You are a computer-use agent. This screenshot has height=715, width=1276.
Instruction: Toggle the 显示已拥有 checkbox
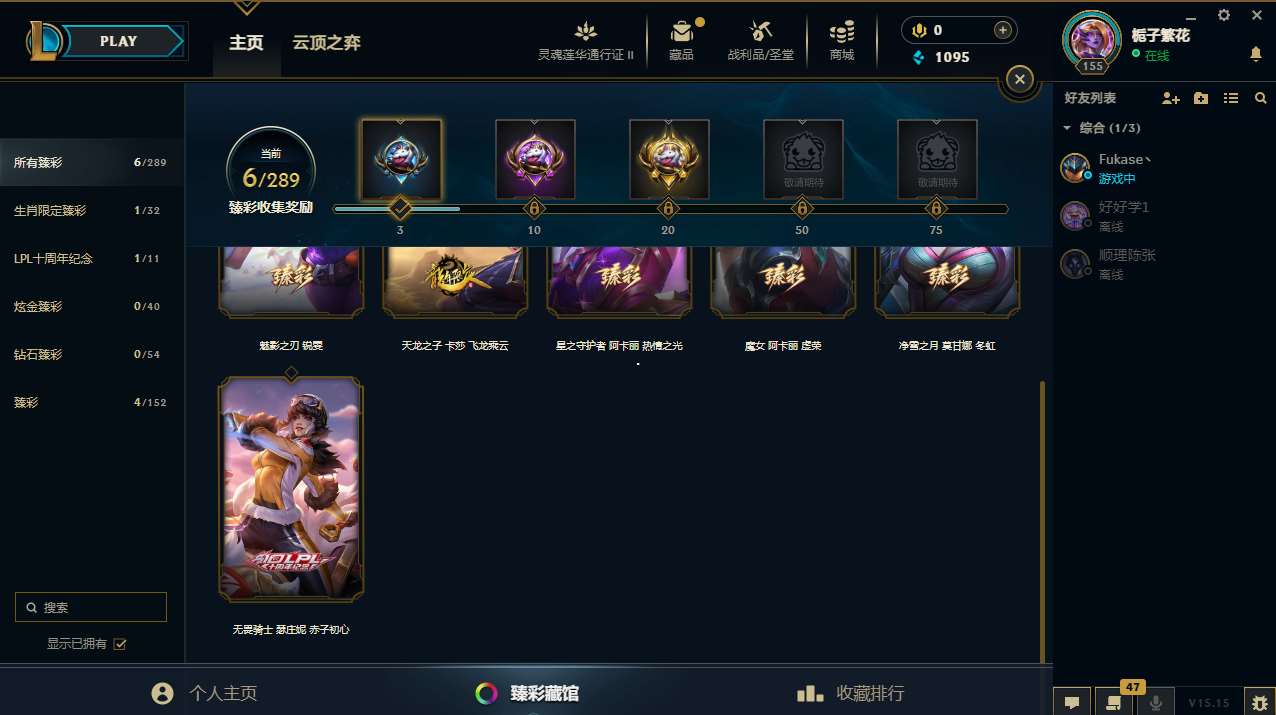[120, 644]
